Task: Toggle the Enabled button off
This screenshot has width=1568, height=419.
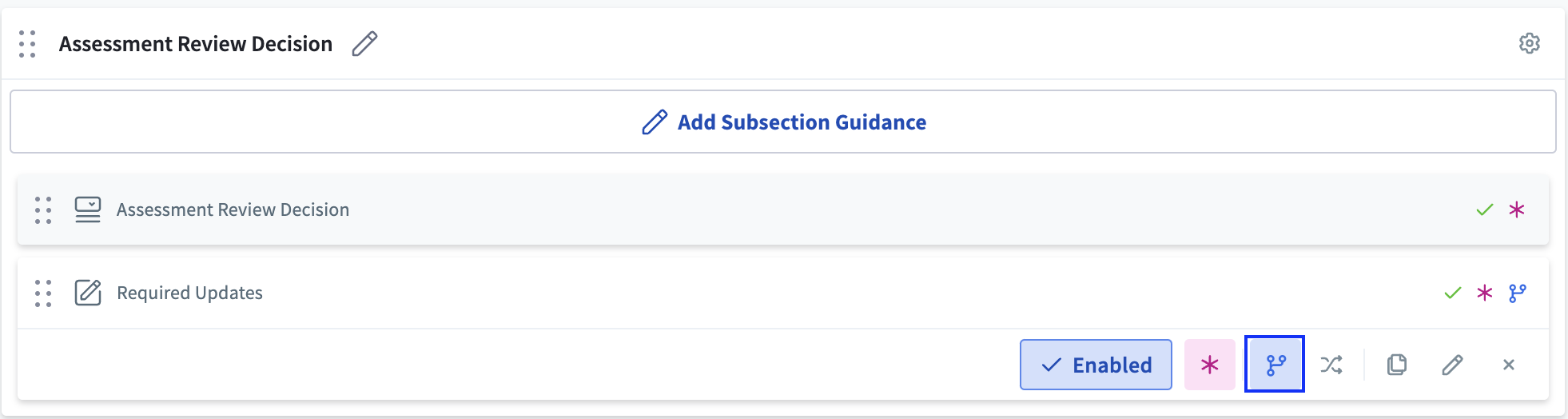Action: [x=1096, y=365]
